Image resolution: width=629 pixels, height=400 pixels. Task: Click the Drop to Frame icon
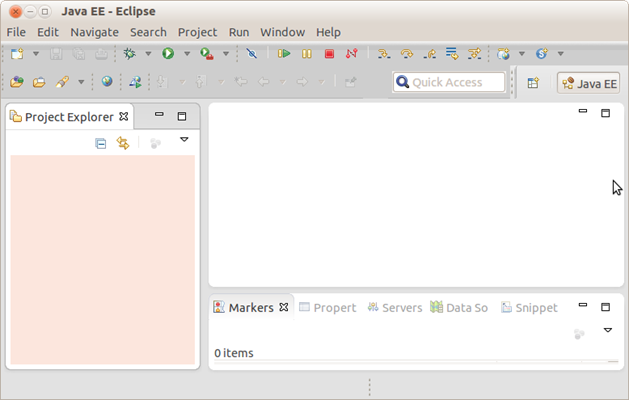coord(452,53)
